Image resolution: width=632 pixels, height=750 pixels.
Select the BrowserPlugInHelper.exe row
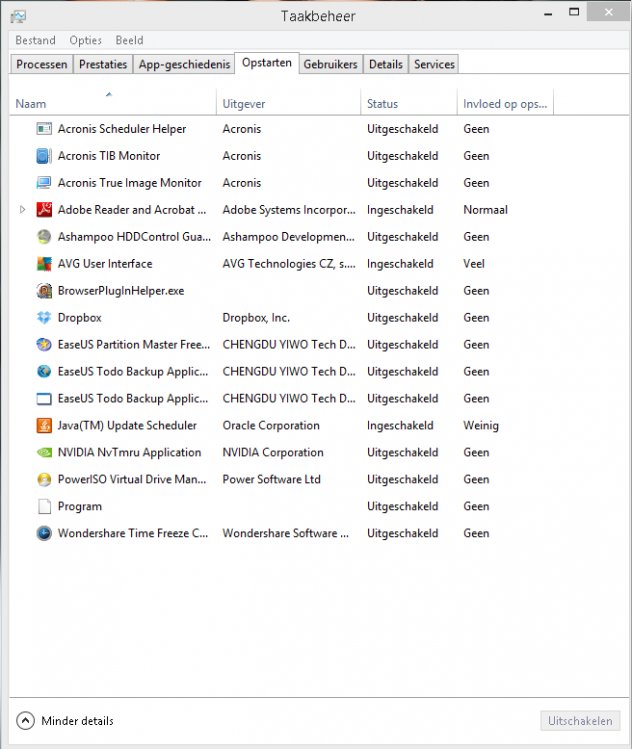coord(121,291)
